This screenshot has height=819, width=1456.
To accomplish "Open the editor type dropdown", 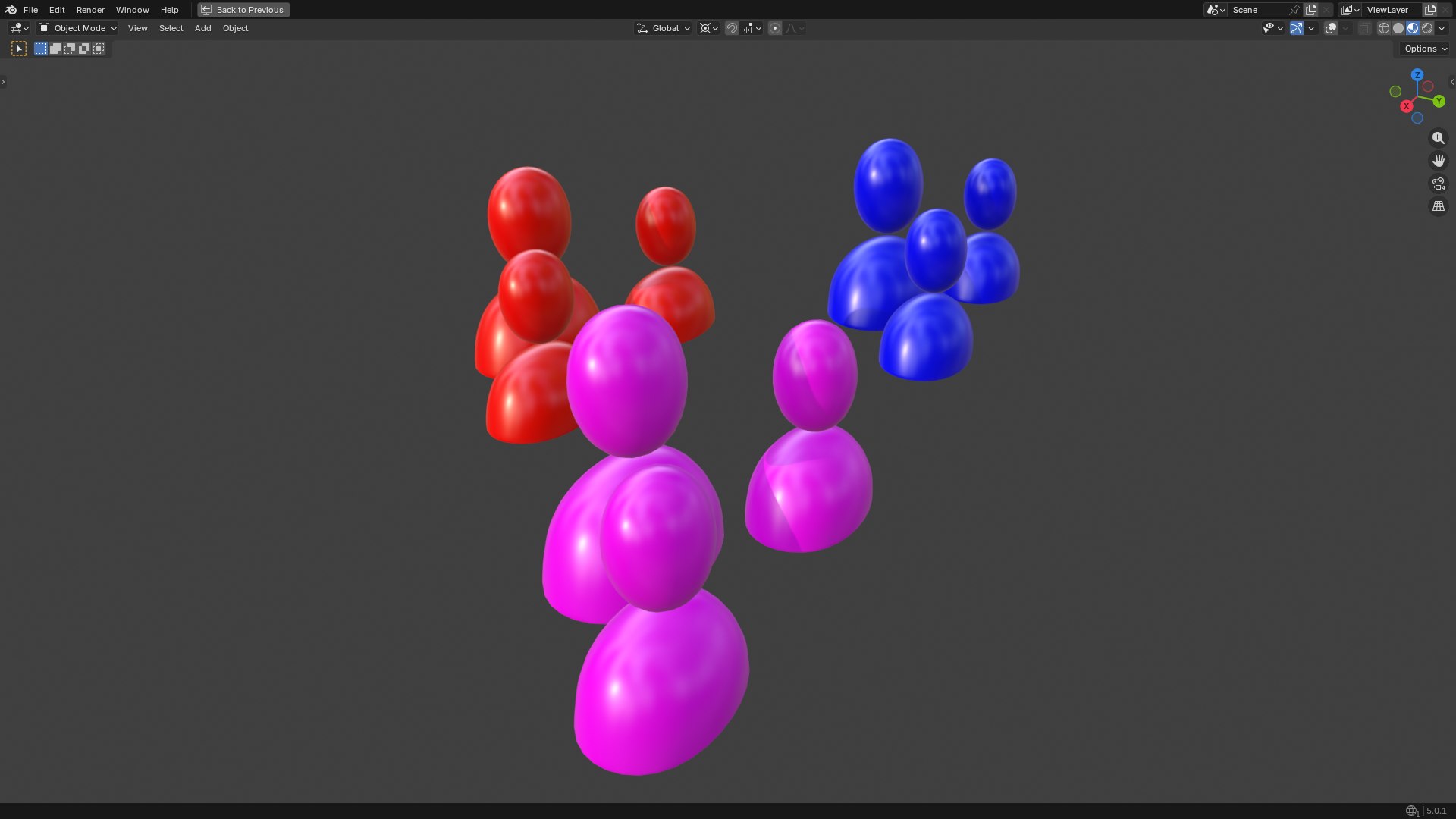I will (19, 28).
